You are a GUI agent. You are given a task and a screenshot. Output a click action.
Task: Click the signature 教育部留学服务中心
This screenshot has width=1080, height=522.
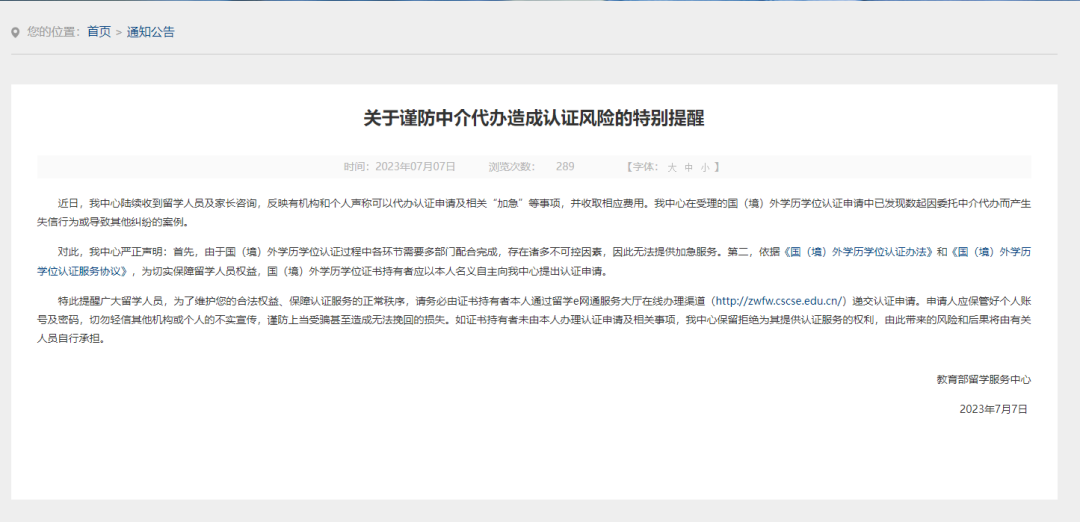coord(984,379)
